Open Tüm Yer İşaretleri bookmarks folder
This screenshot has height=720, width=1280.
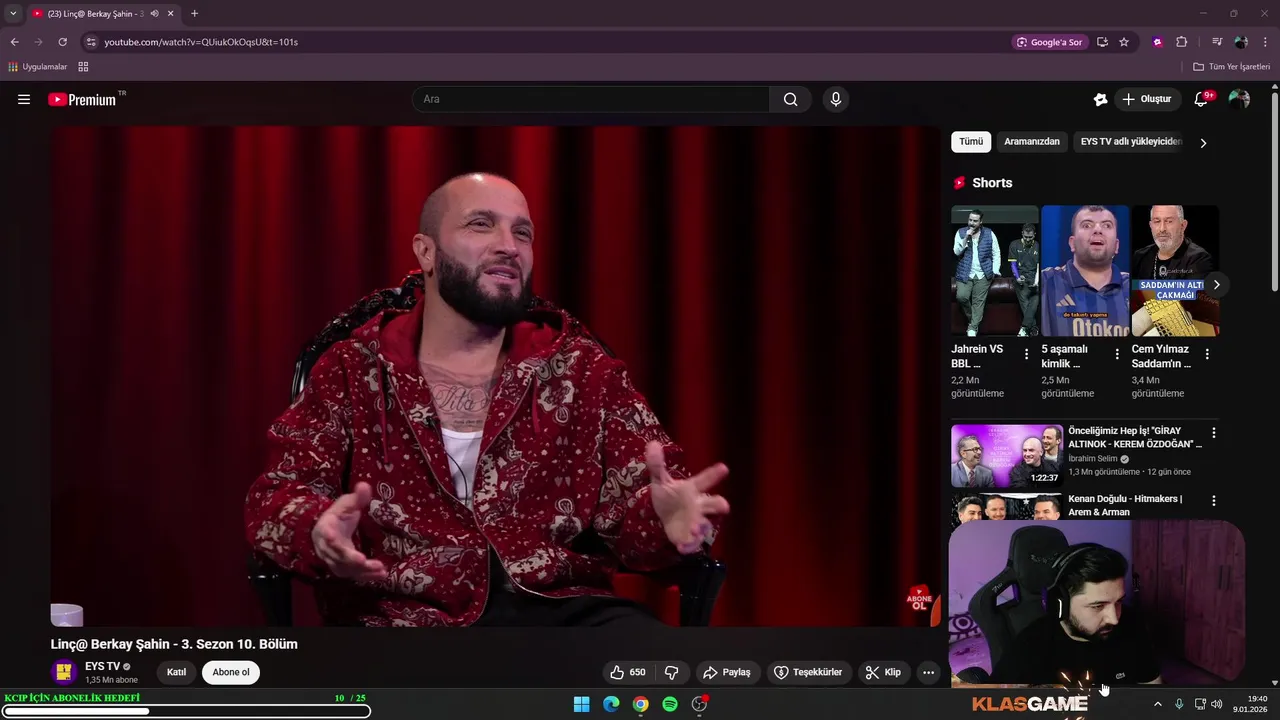tap(1232, 67)
